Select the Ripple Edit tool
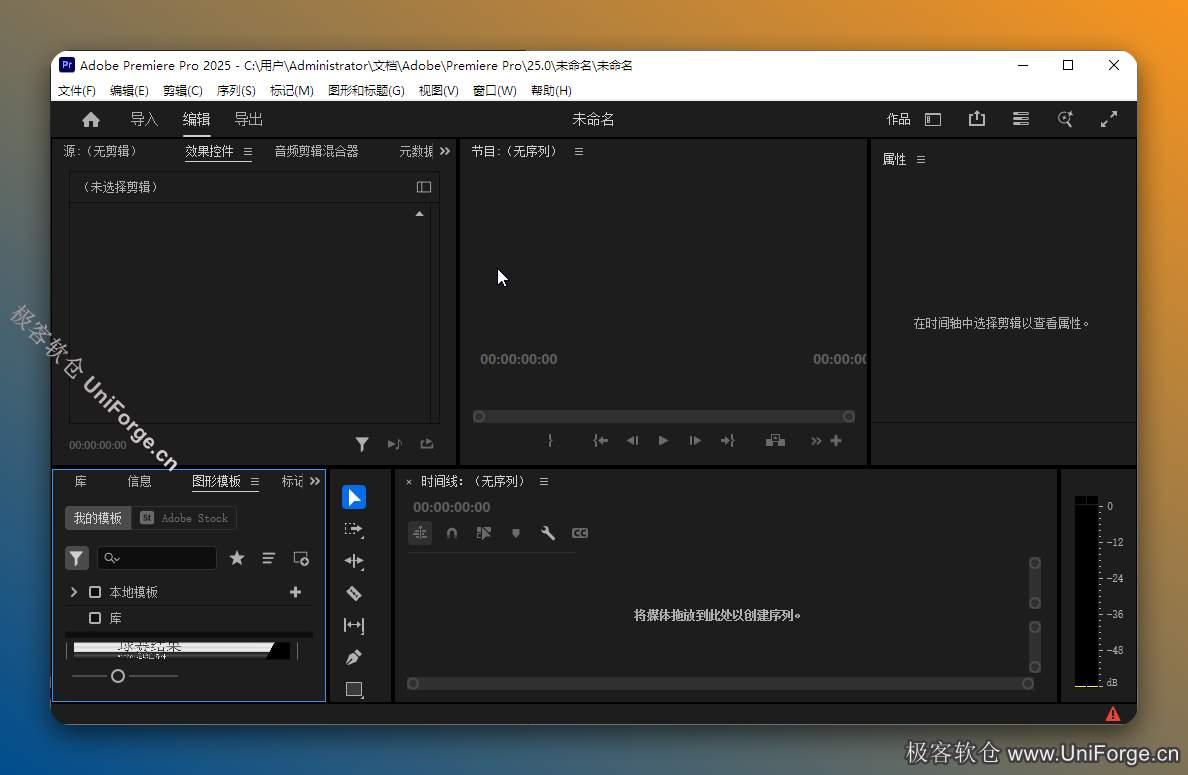 pos(354,561)
